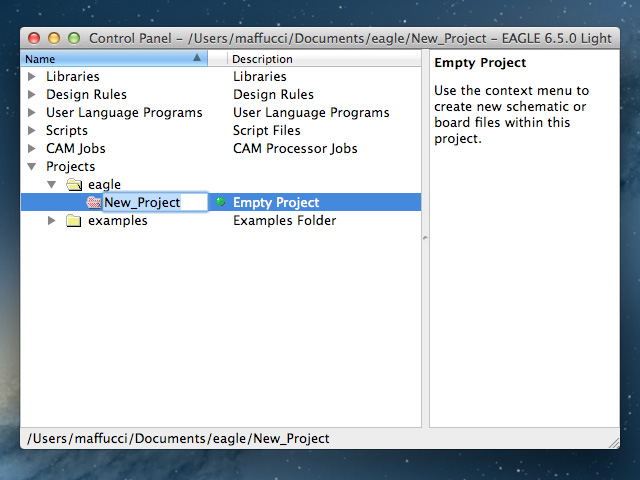
Task: Click the New_Project name edit field
Action: [154, 202]
